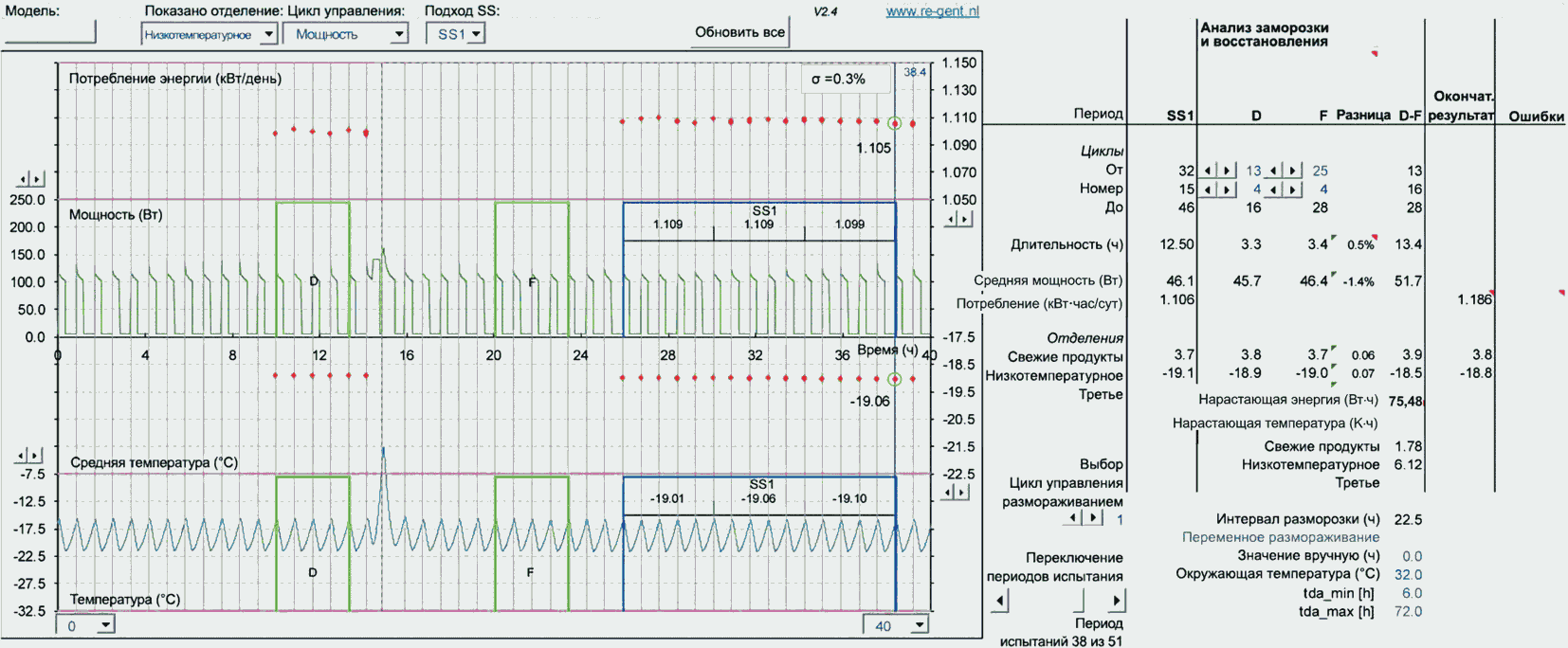Go to next test period arrow
This screenshot has width=1568, height=648.
point(1116,601)
